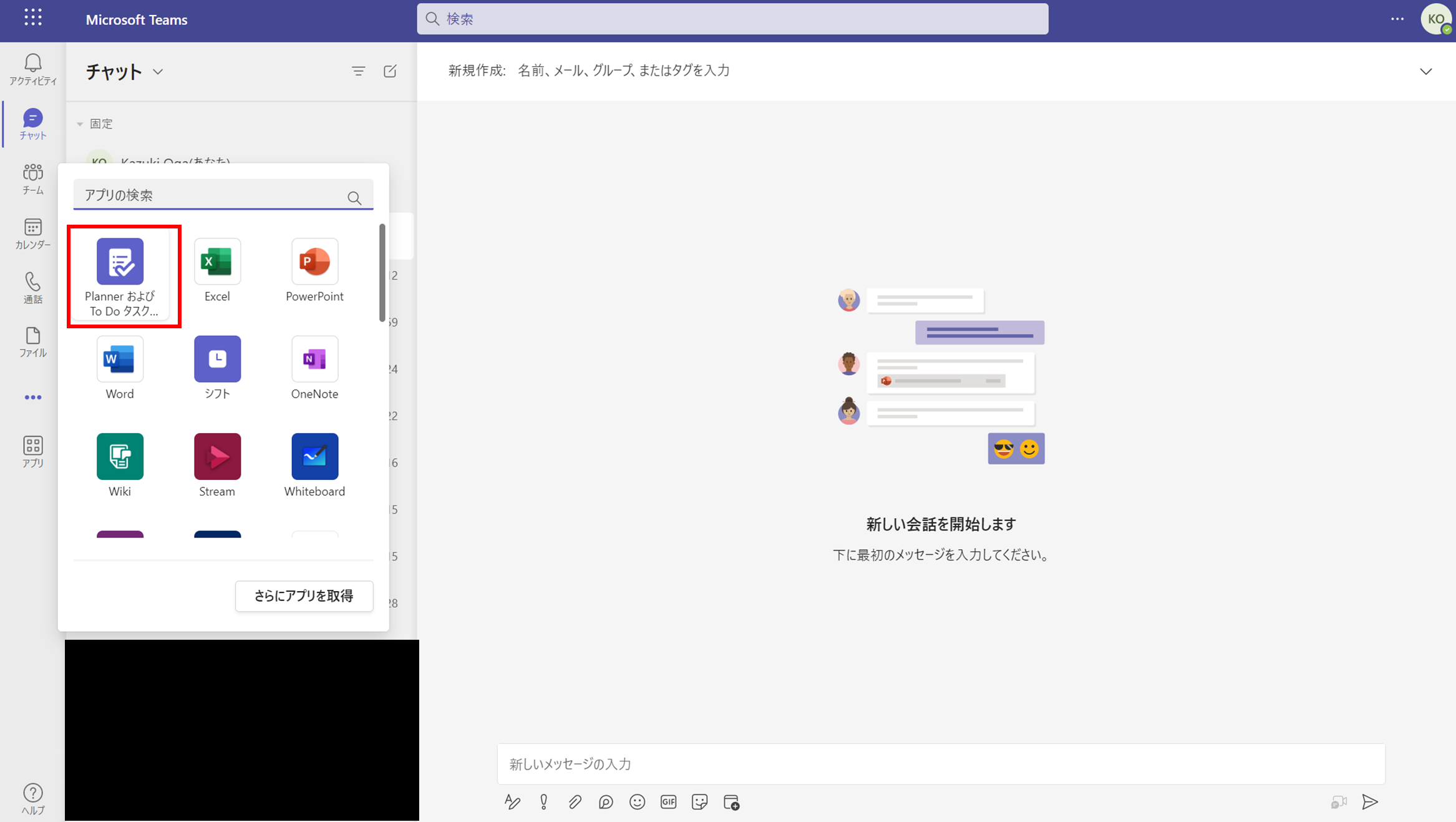This screenshot has width=1456, height=822.
Task: Open the format text tool
Action: (512, 802)
